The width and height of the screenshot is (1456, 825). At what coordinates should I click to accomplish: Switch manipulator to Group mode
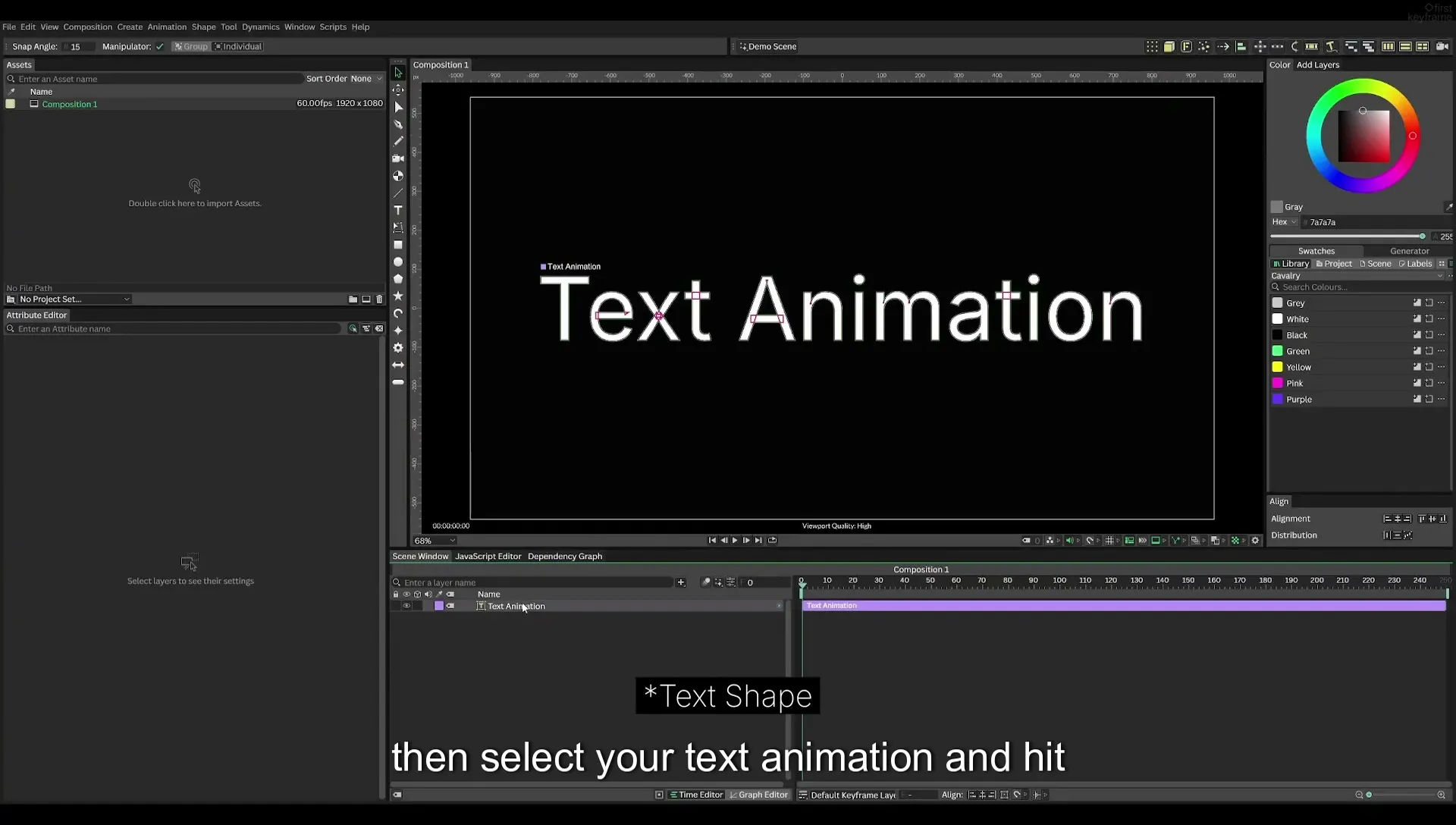tap(190, 47)
